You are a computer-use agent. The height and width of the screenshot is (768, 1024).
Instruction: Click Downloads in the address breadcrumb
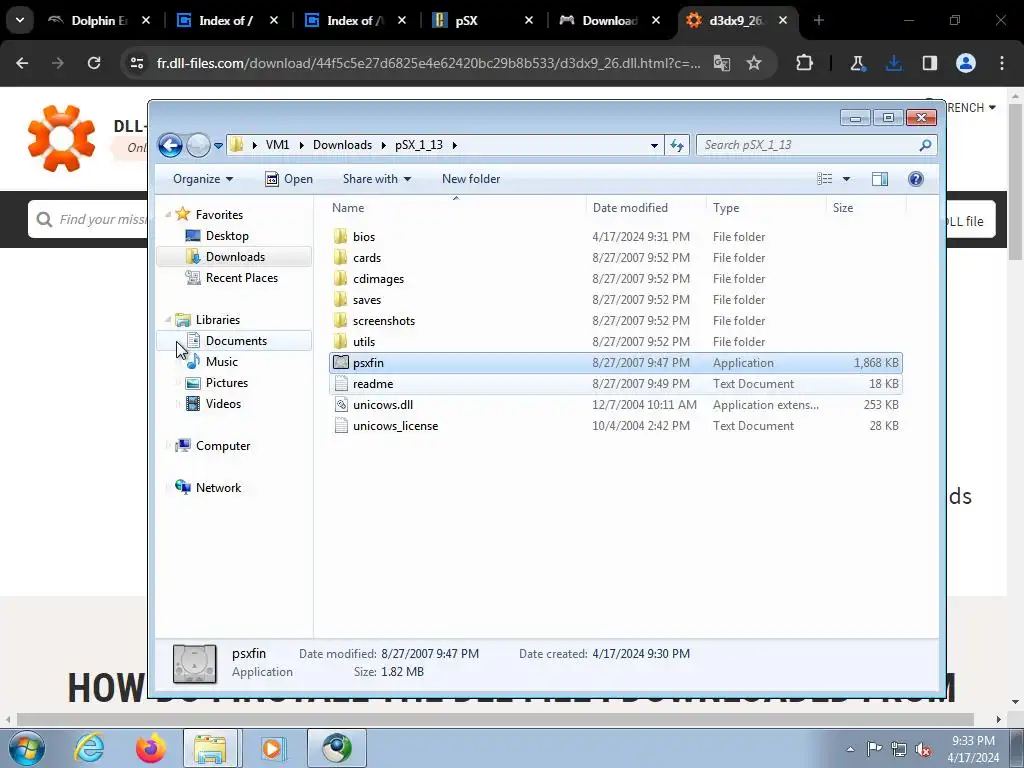coord(342,145)
